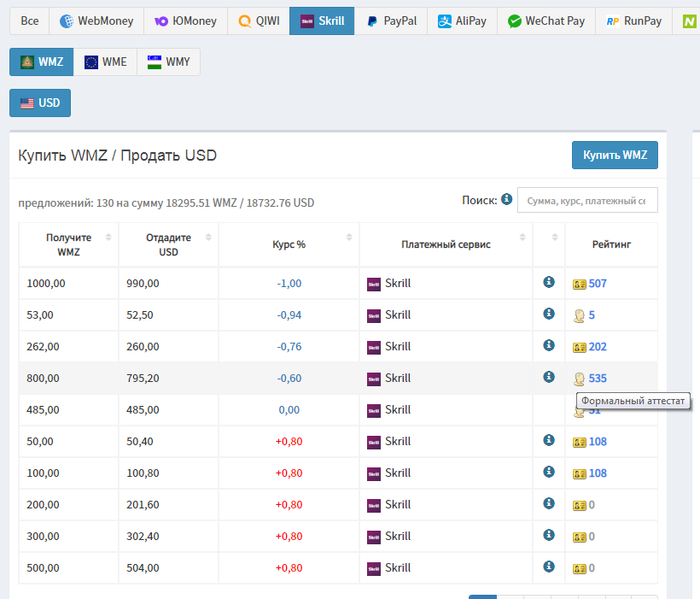Viewport: 700px width, 599px height.
Task: Click passport icon in 200,00 row
Action: (579, 505)
